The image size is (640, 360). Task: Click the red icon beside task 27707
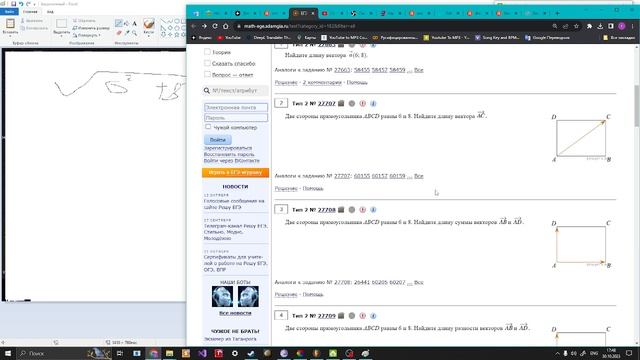(362, 104)
